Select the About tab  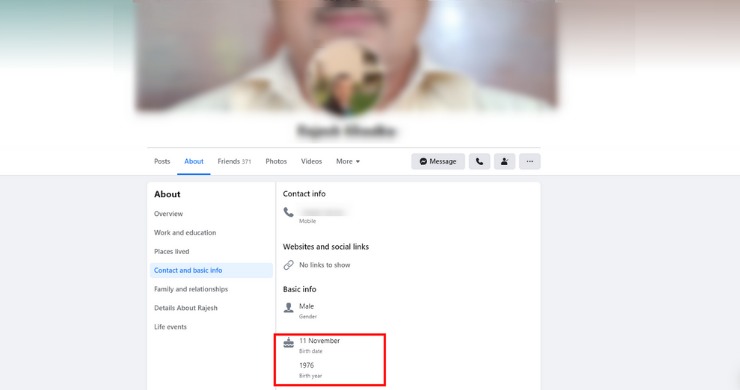(193, 161)
